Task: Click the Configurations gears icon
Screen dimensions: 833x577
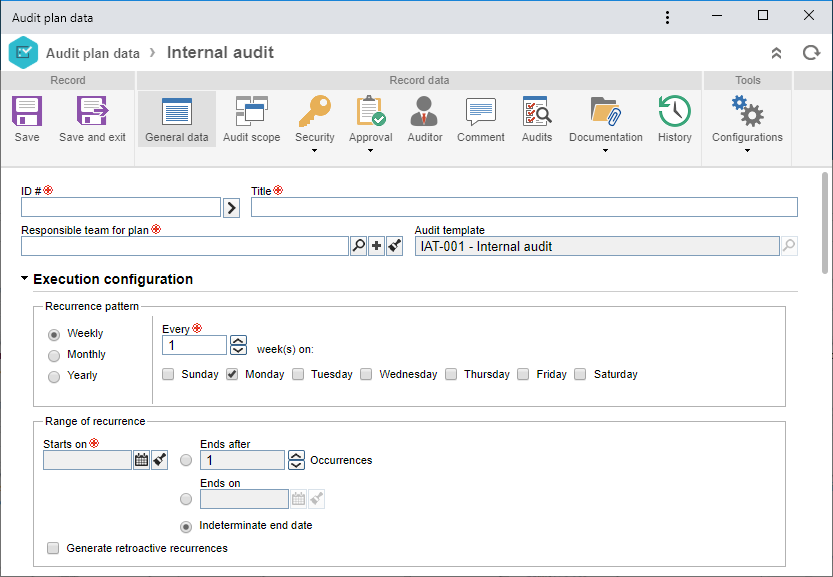Action: [747, 111]
